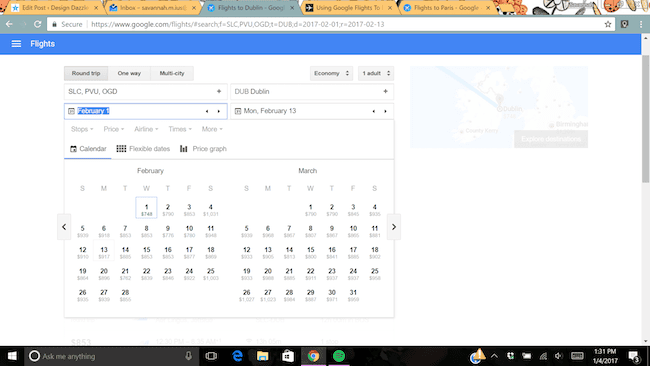
Task: Reload the page with the refresh icon
Action: [37, 24]
